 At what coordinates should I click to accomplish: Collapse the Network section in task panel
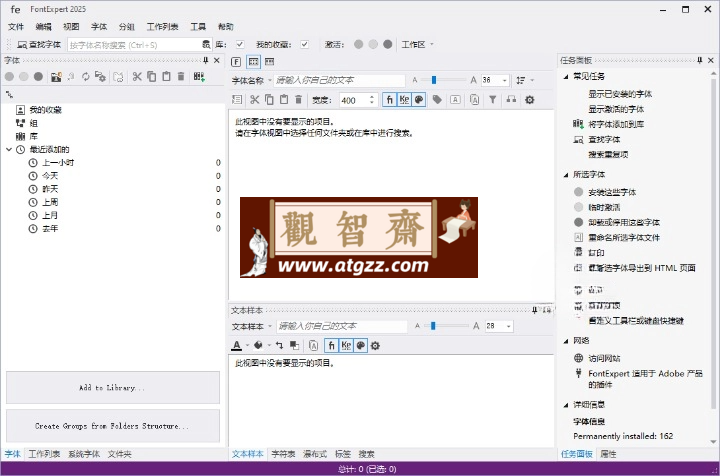click(566, 341)
